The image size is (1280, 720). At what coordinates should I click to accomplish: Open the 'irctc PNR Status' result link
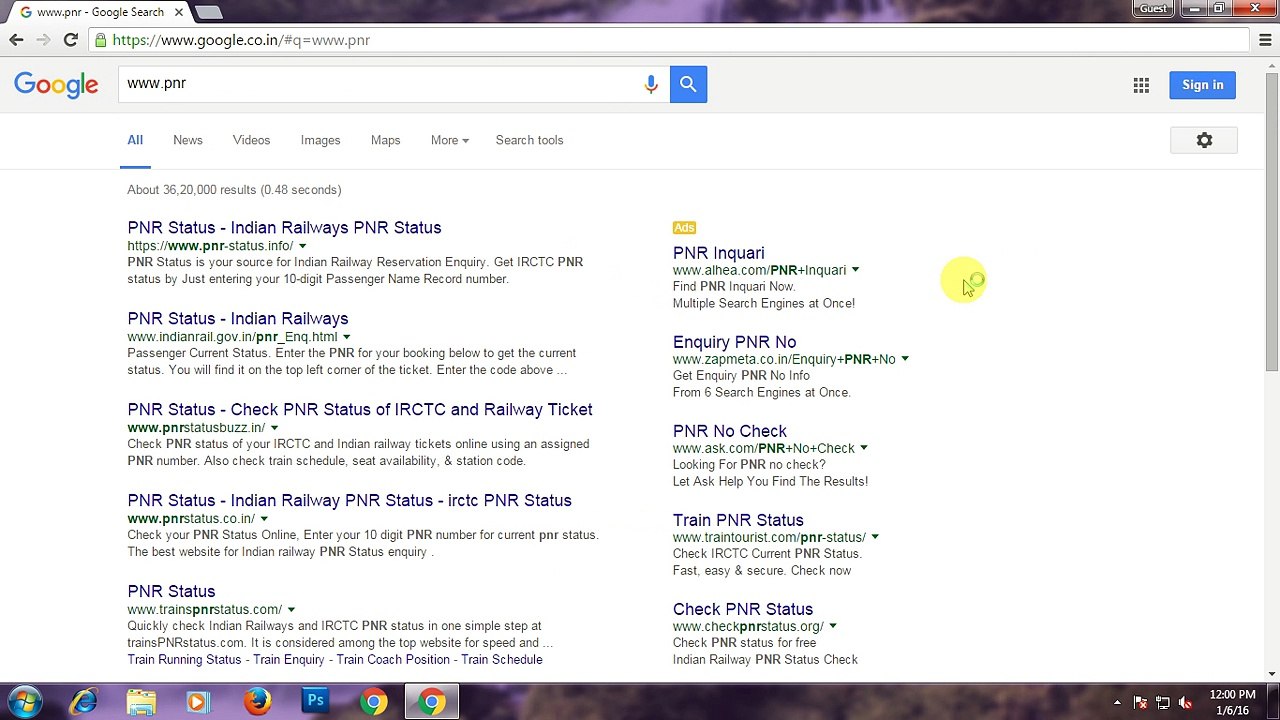[350, 501]
